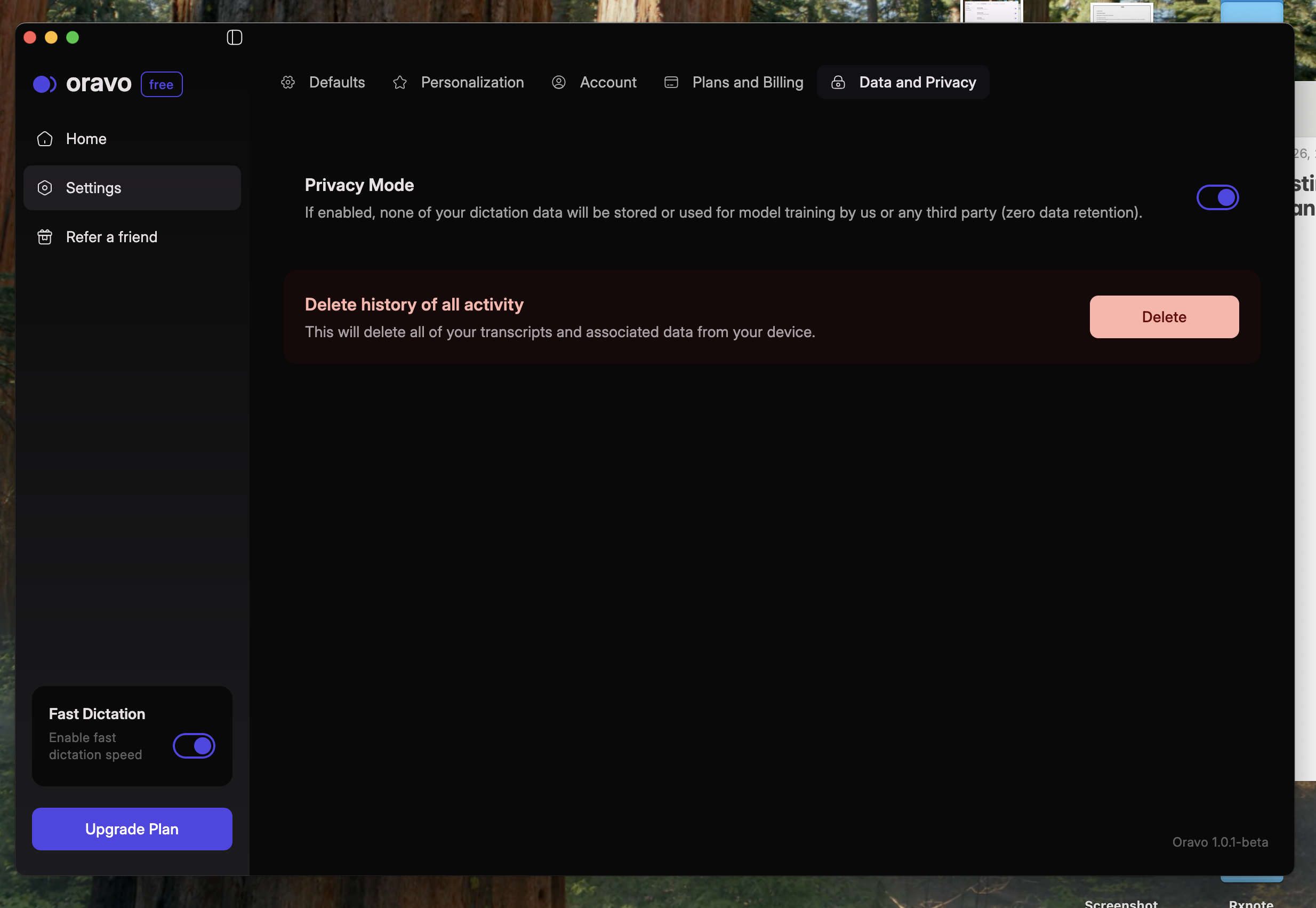1316x908 pixels.
Task: Select Refer a friend in sidebar
Action: [111, 237]
